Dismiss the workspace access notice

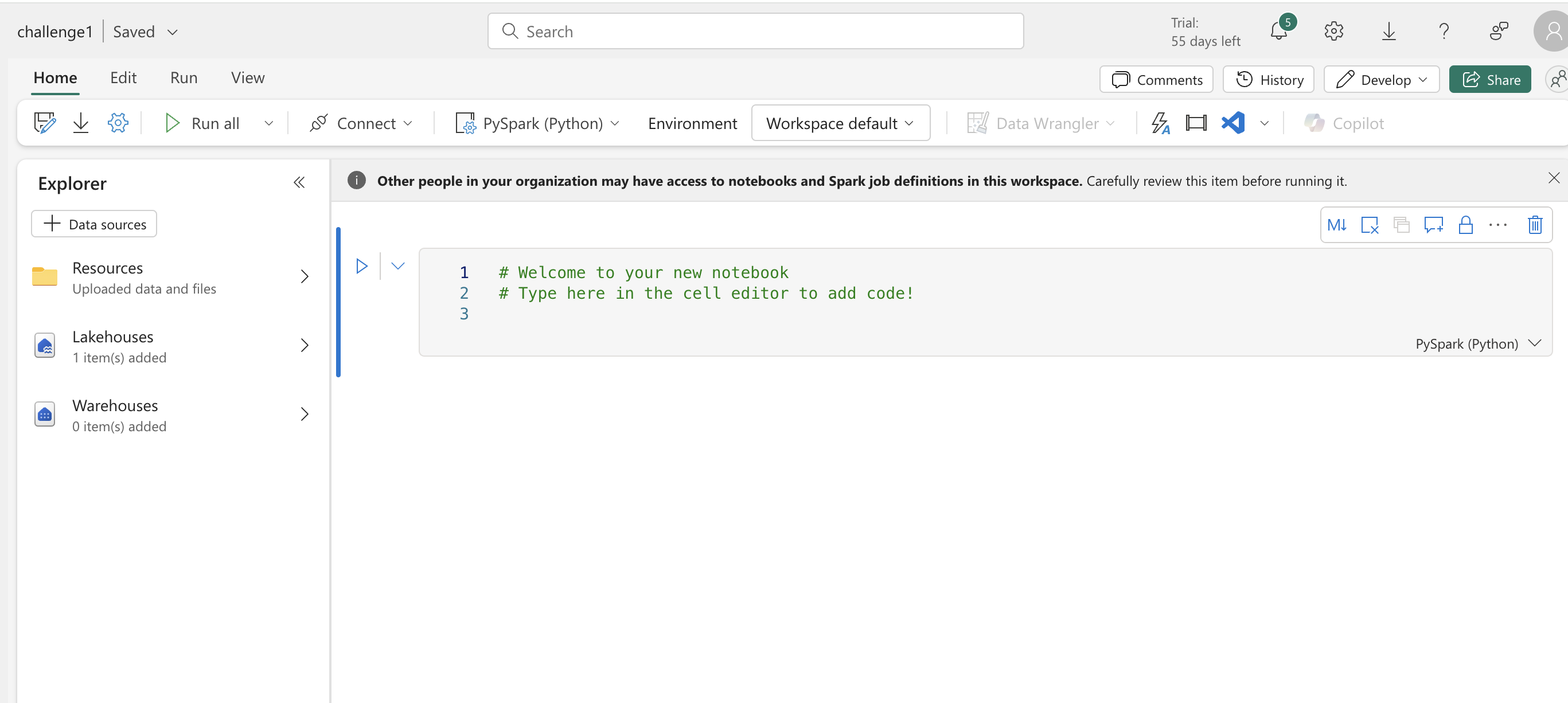coord(1554,178)
